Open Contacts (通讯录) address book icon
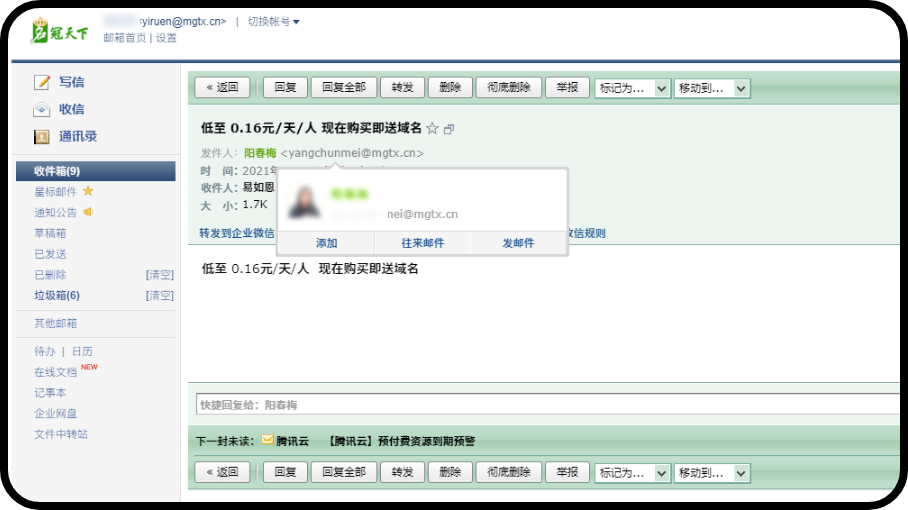The height and width of the screenshot is (510, 908). tap(42, 137)
